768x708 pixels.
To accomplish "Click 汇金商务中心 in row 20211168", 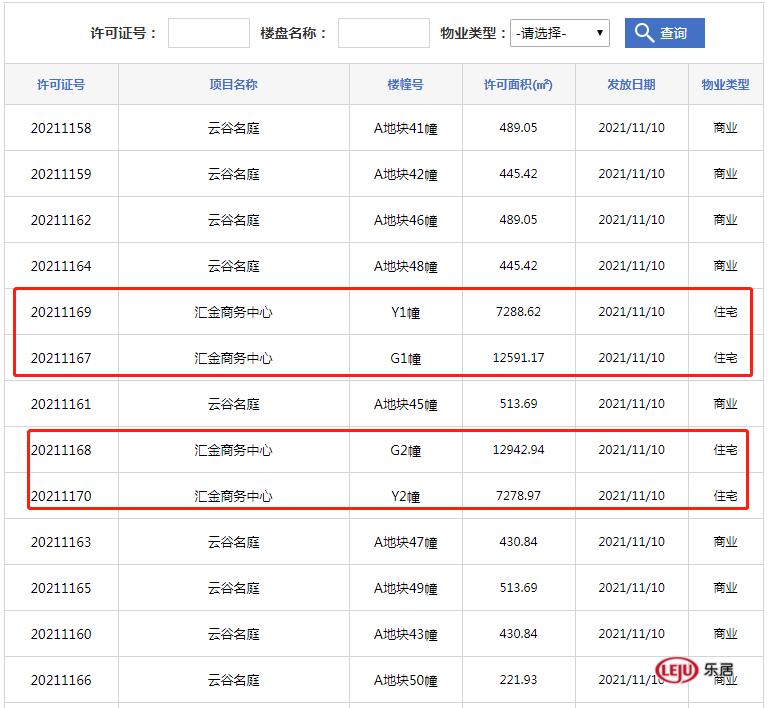I will [x=233, y=450].
